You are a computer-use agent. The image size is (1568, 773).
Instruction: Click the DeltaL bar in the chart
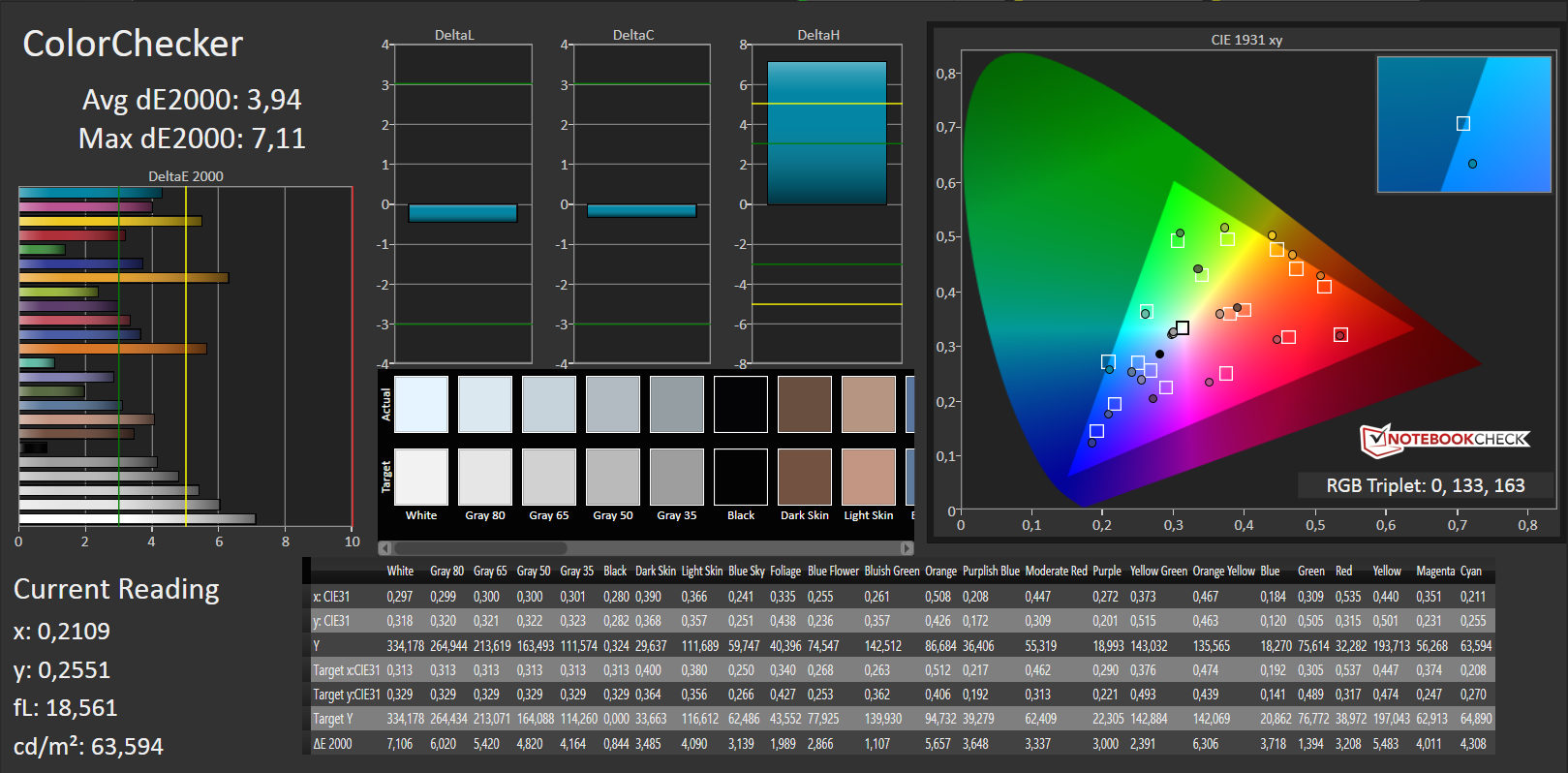(462, 213)
